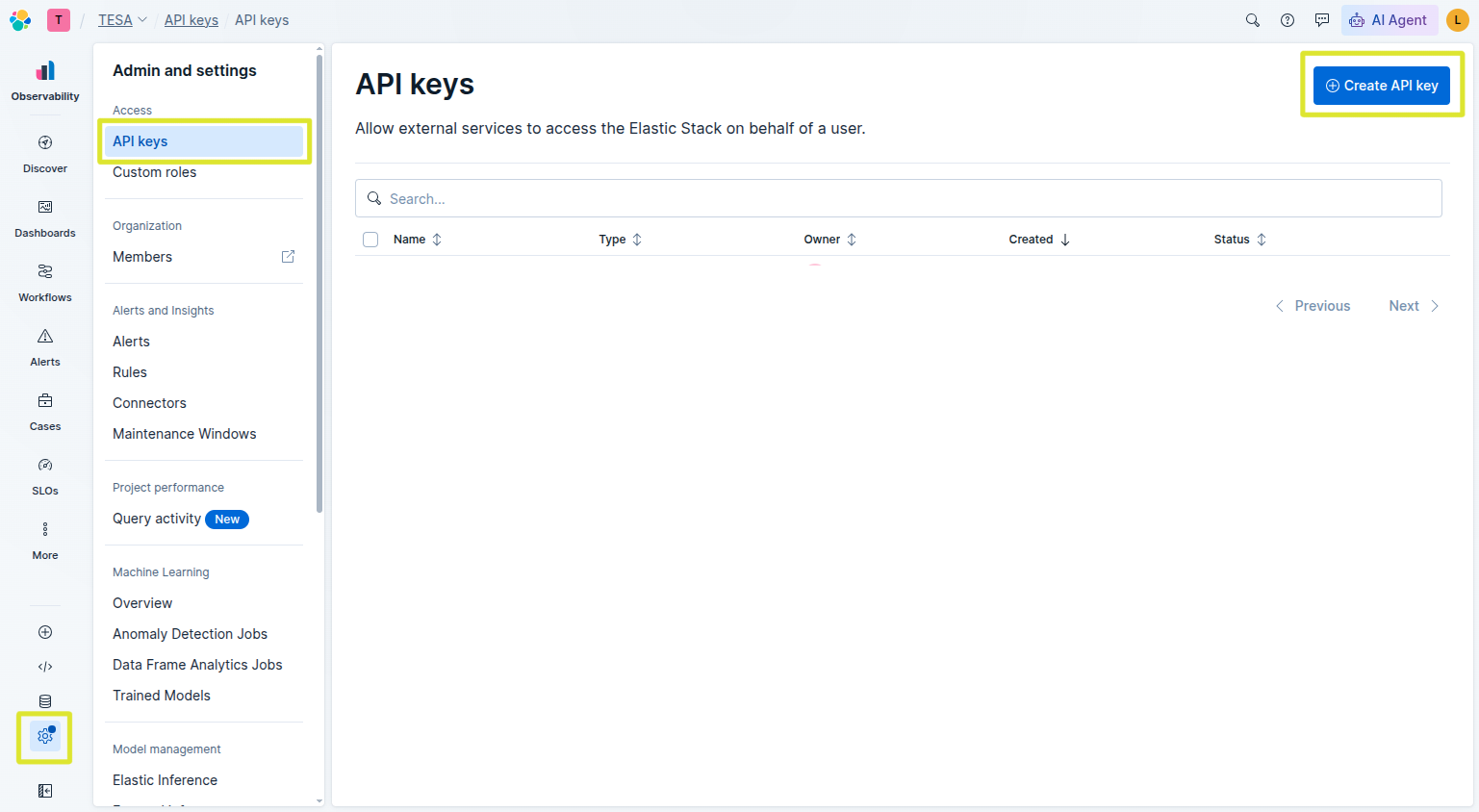The height and width of the screenshot is (812, 1479).
Task: Open the feedback chat icon
Action: (x=1322, y=20)
